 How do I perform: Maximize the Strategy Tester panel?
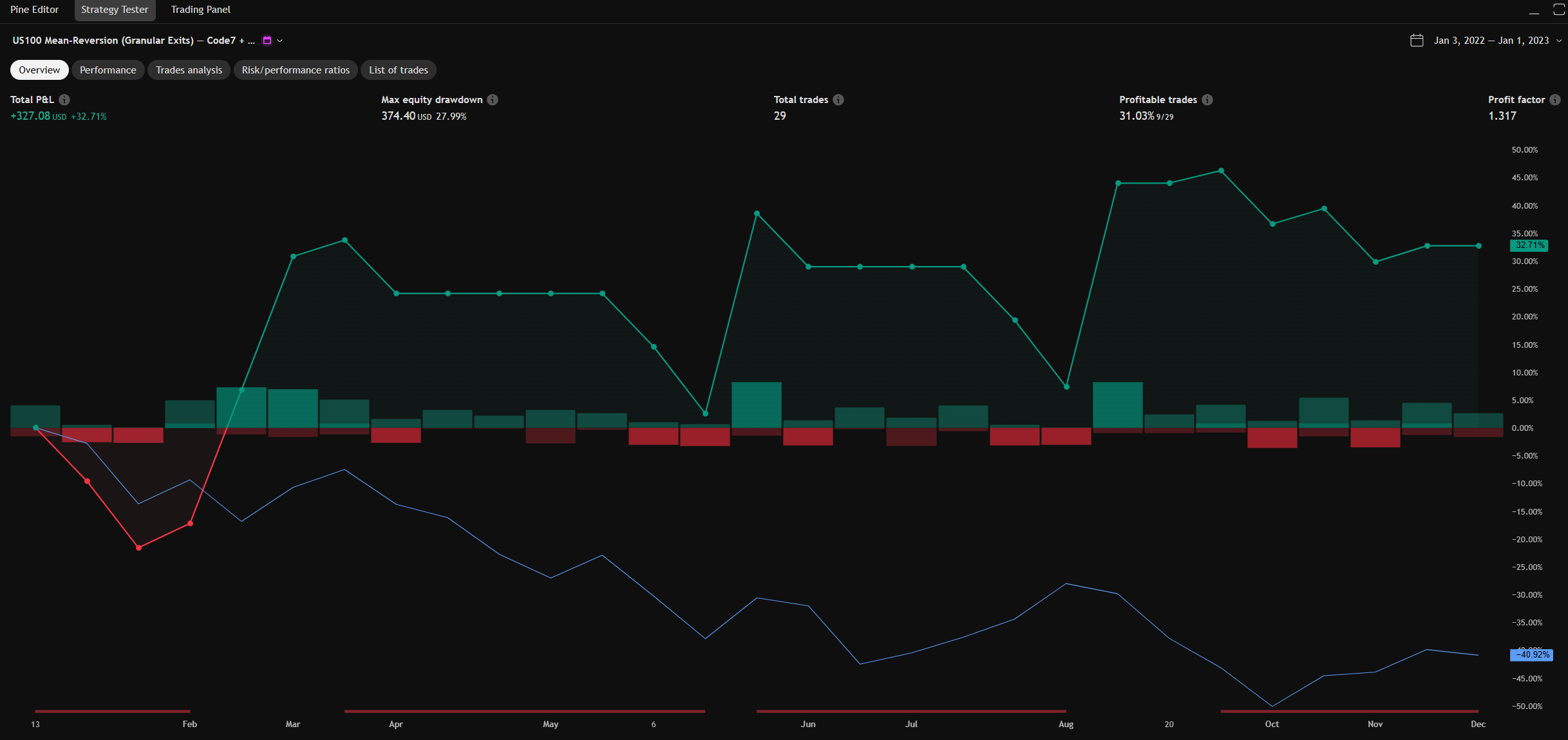coord(1559,10)
